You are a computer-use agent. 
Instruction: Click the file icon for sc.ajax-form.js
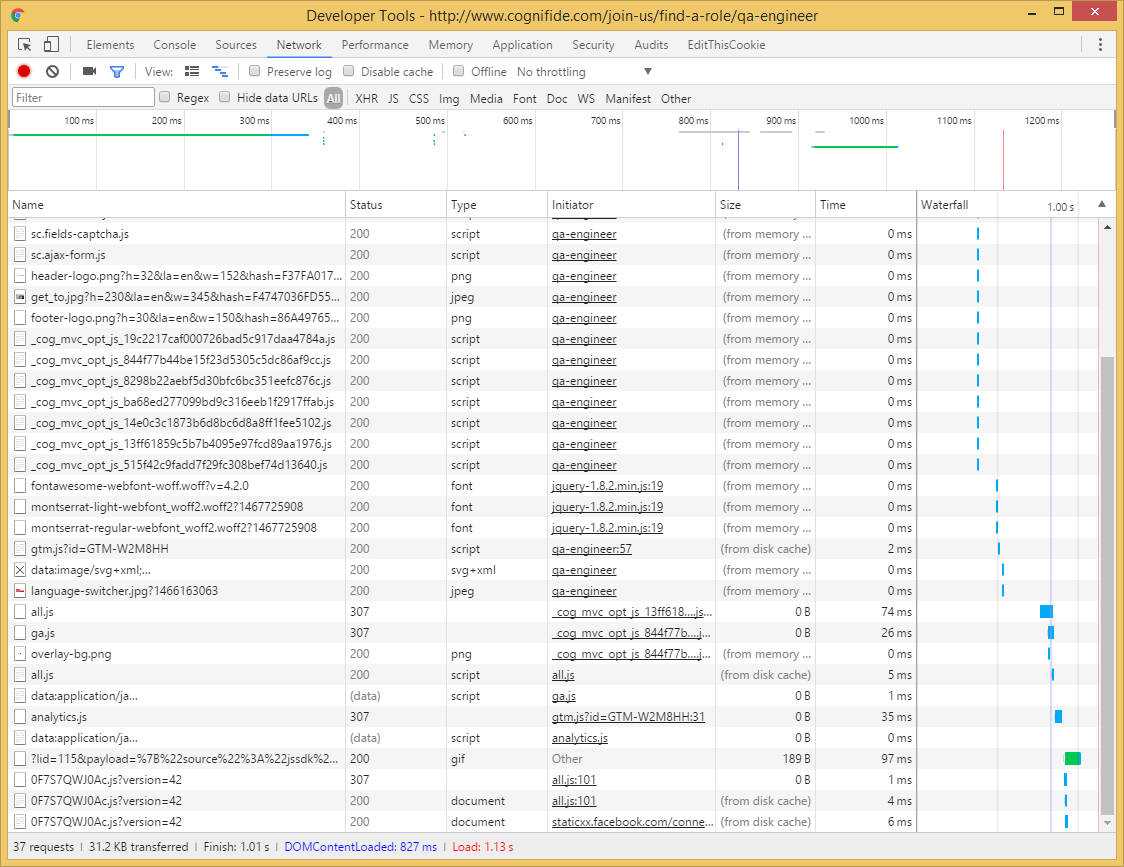[20, 255]
